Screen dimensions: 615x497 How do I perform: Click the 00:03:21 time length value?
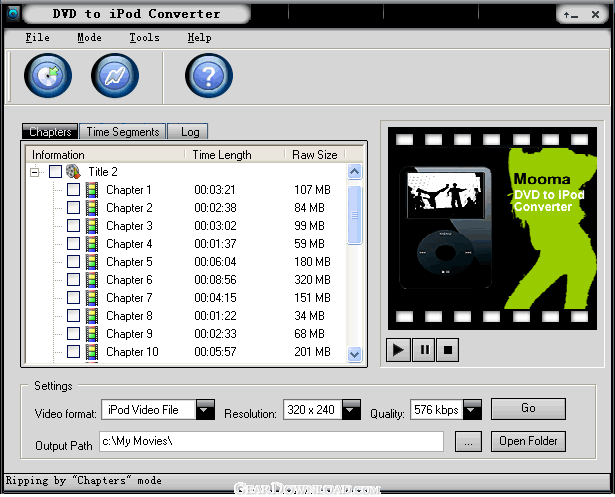[x=215, y=190]
